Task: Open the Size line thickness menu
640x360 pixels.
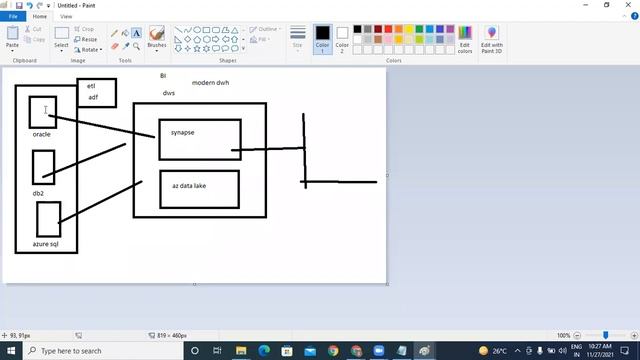Action: click(x=298, y=38)
